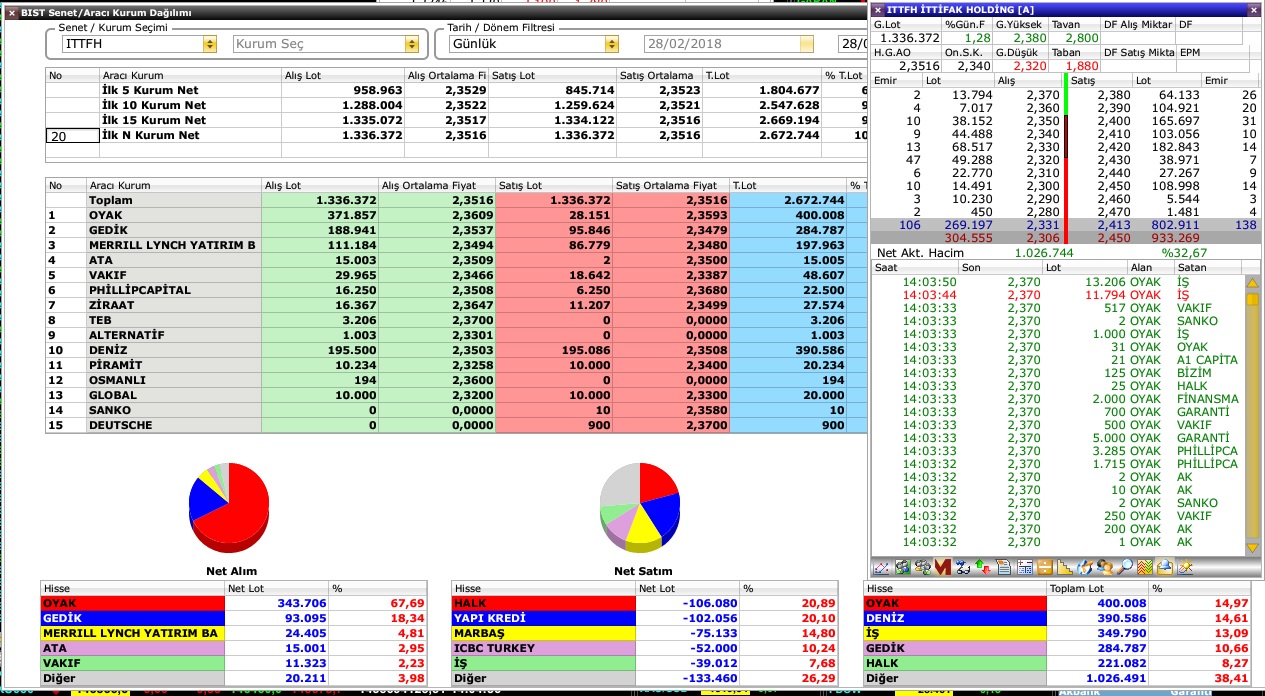Click the colored zigzag heatmap icon

click(1145, 567)
